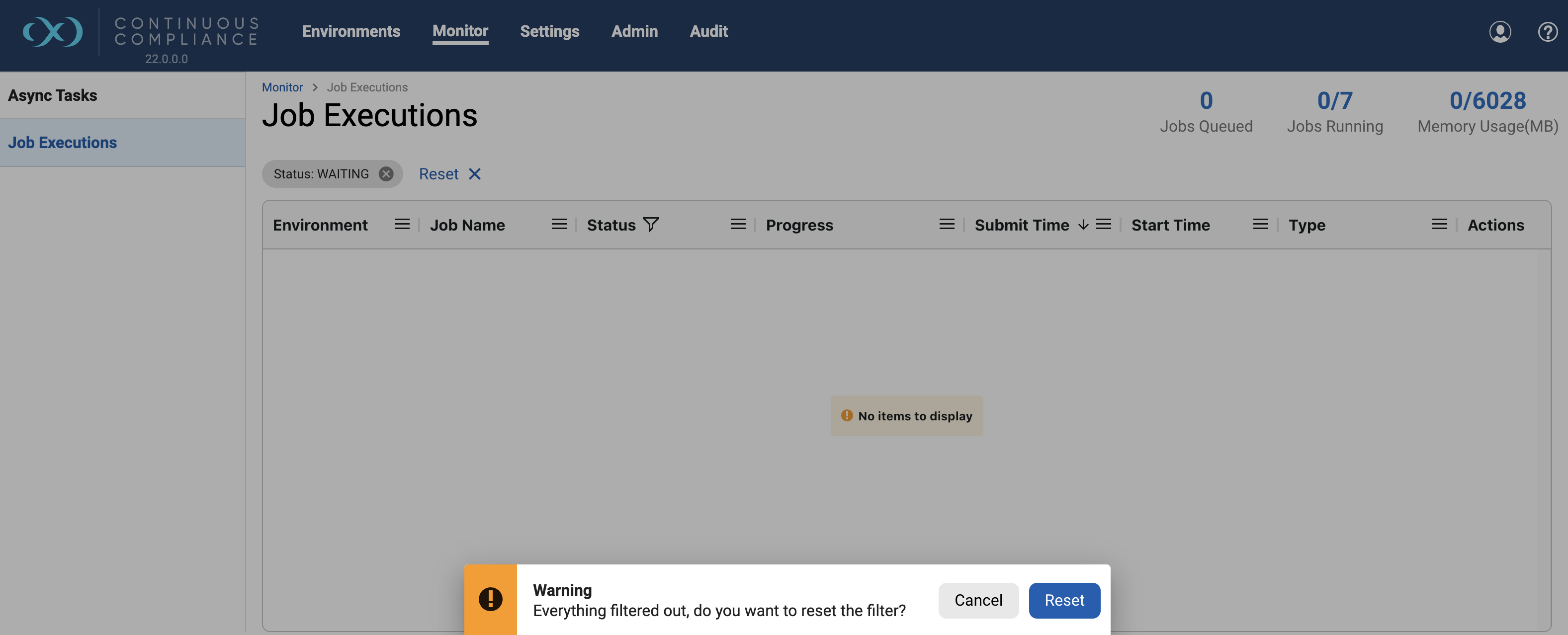Open the Type column menu icon
The height and width of the screenshot is (635, 1568).
[1440, 225]
